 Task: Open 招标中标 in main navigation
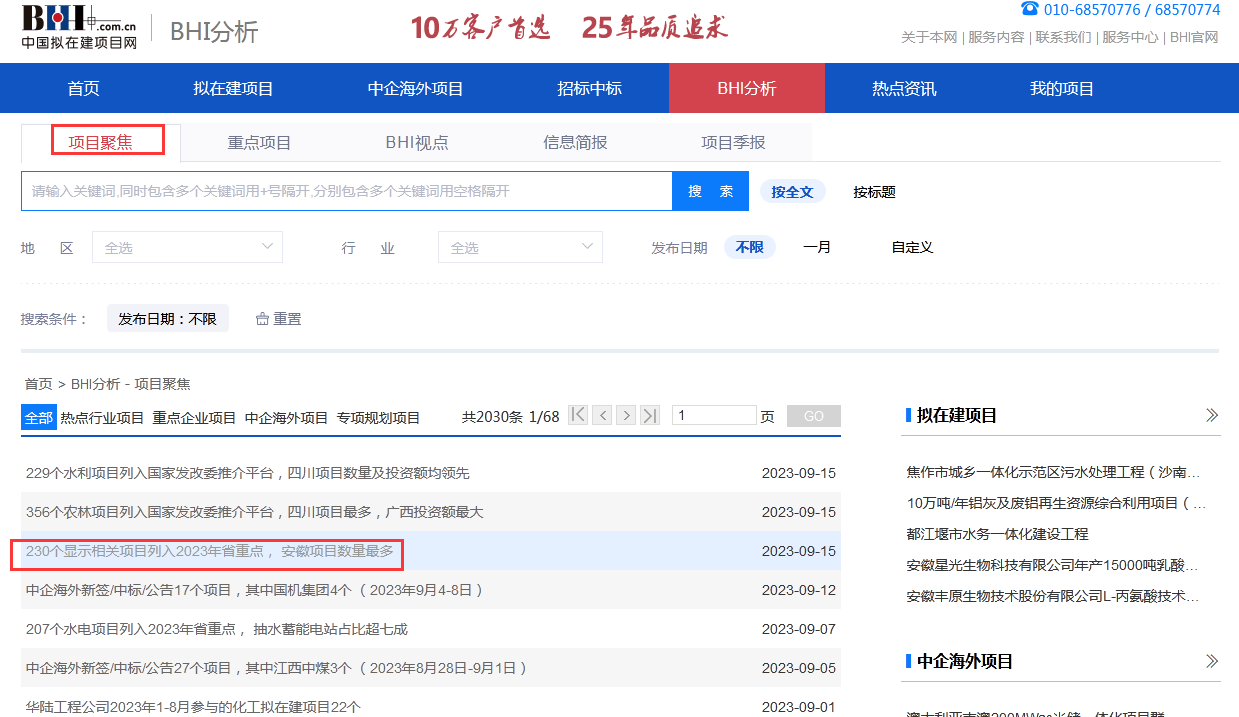pos(589,89)
